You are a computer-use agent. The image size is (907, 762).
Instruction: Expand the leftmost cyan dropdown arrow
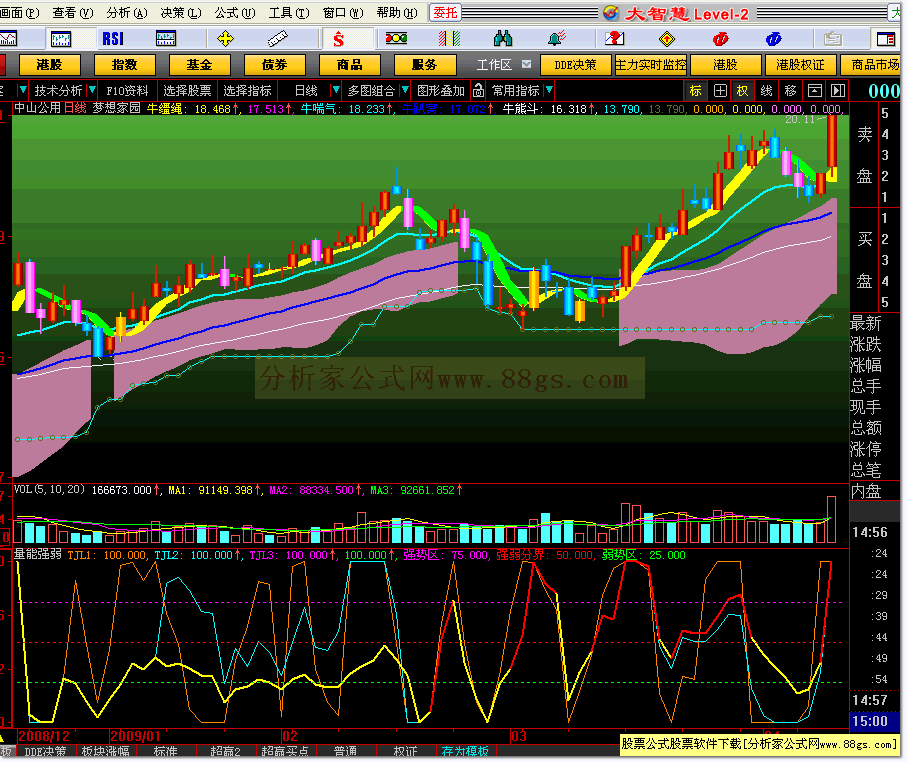(23, 90)
